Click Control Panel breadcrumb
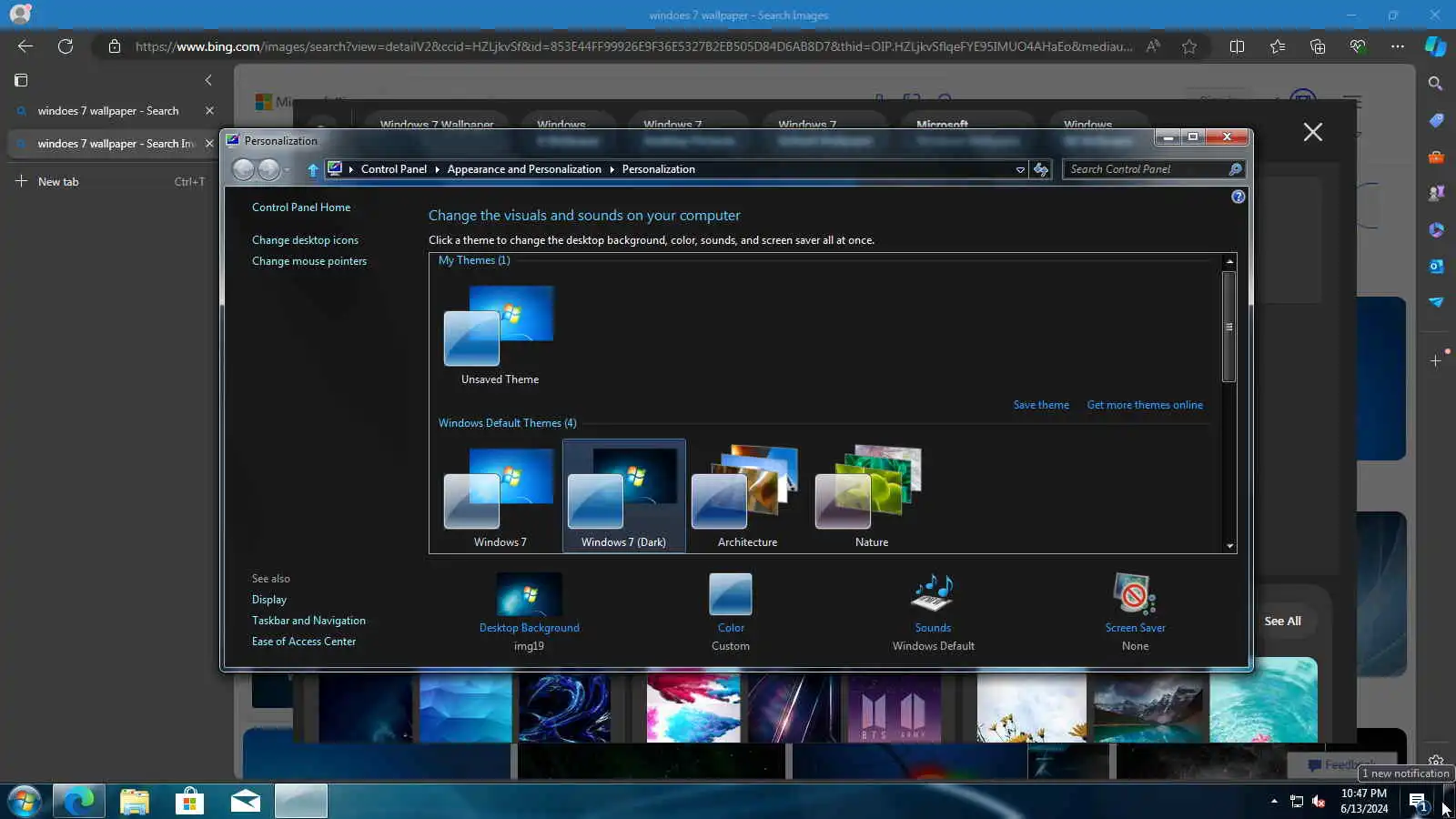1456x819 pixels. coord(393,169)
